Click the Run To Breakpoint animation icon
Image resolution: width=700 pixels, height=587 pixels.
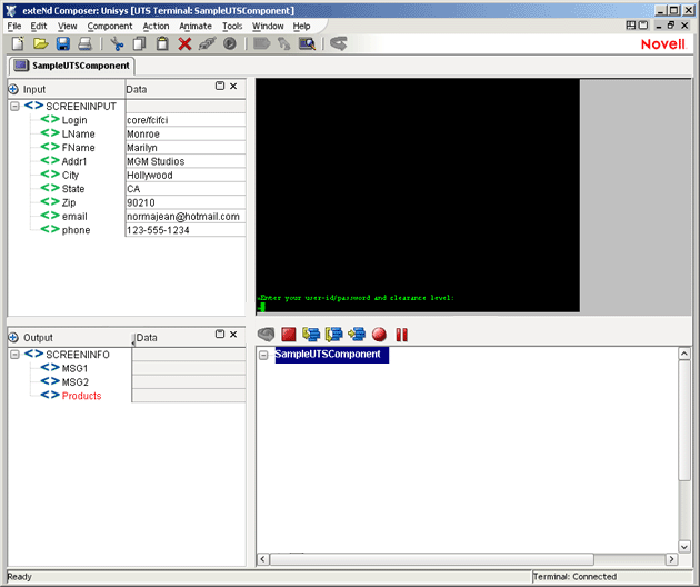click(357, 334)
